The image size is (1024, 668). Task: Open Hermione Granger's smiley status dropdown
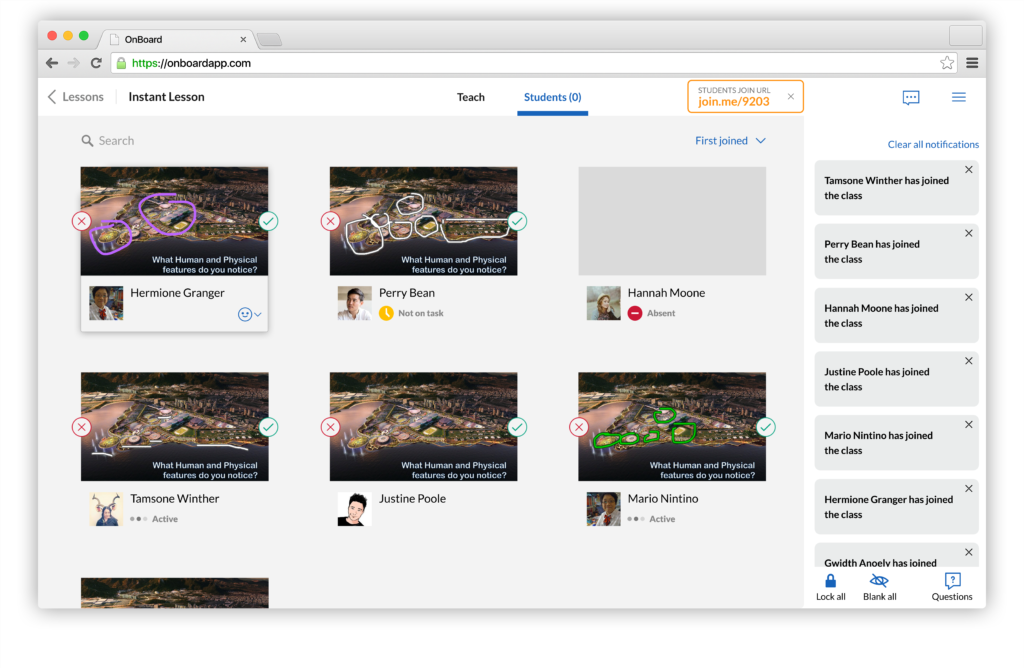pyautogui.click(x=250, y=314)
